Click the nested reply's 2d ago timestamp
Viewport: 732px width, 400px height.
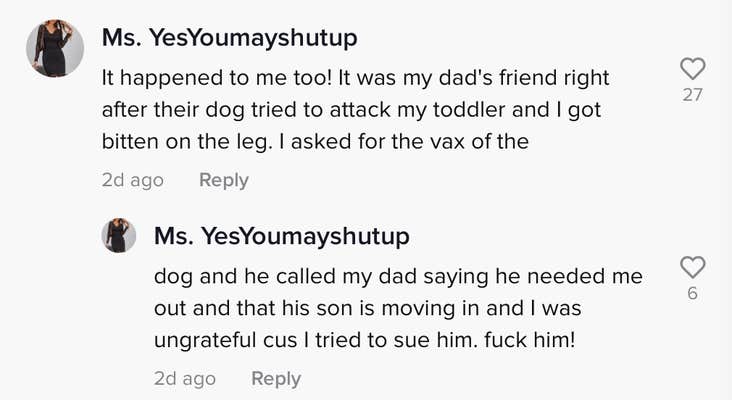[x=184, y=379]
